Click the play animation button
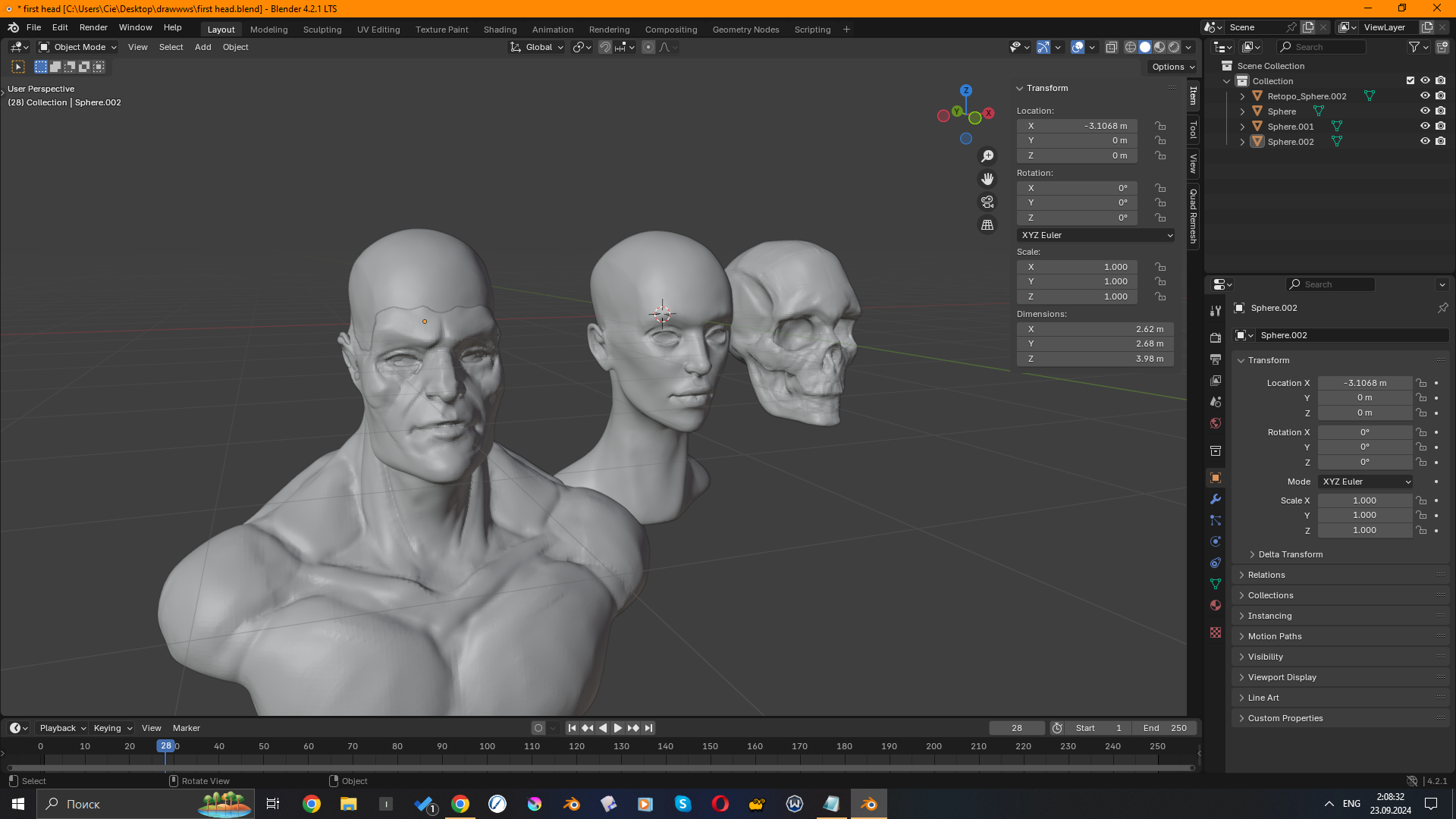1456x819 pixels. 617,728
